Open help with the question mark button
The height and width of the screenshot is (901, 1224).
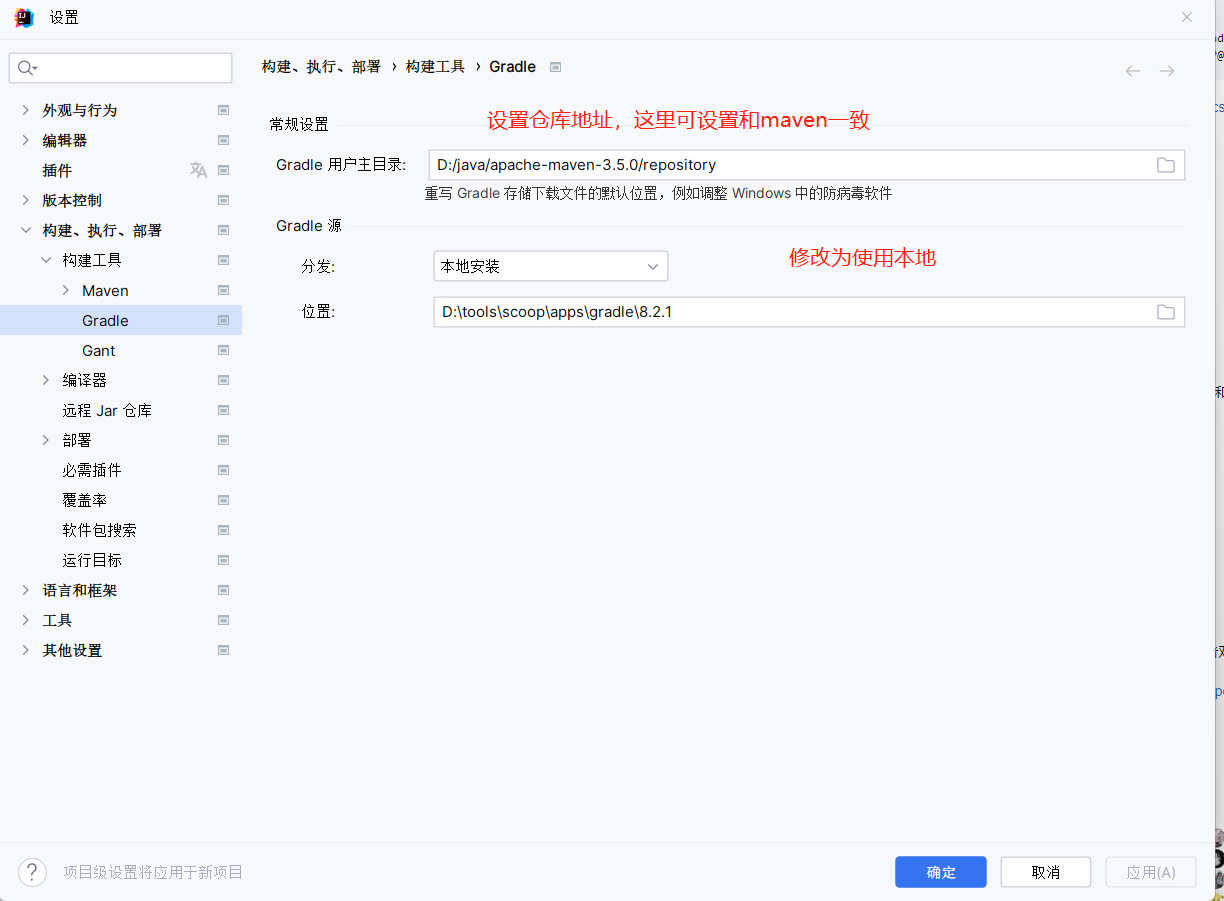tap(32, 872)
